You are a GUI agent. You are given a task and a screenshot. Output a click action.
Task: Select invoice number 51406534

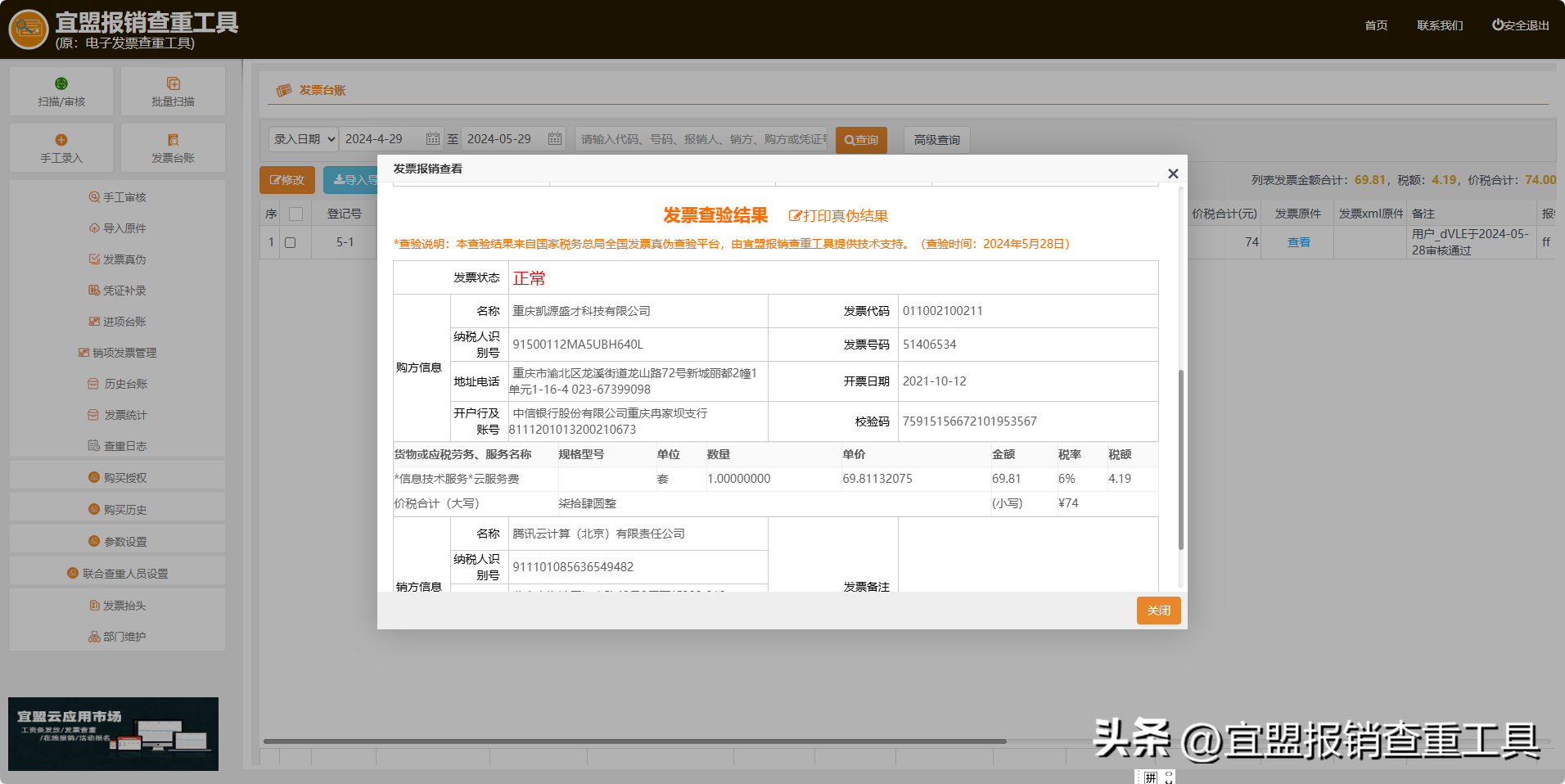[x=929, y=345]
